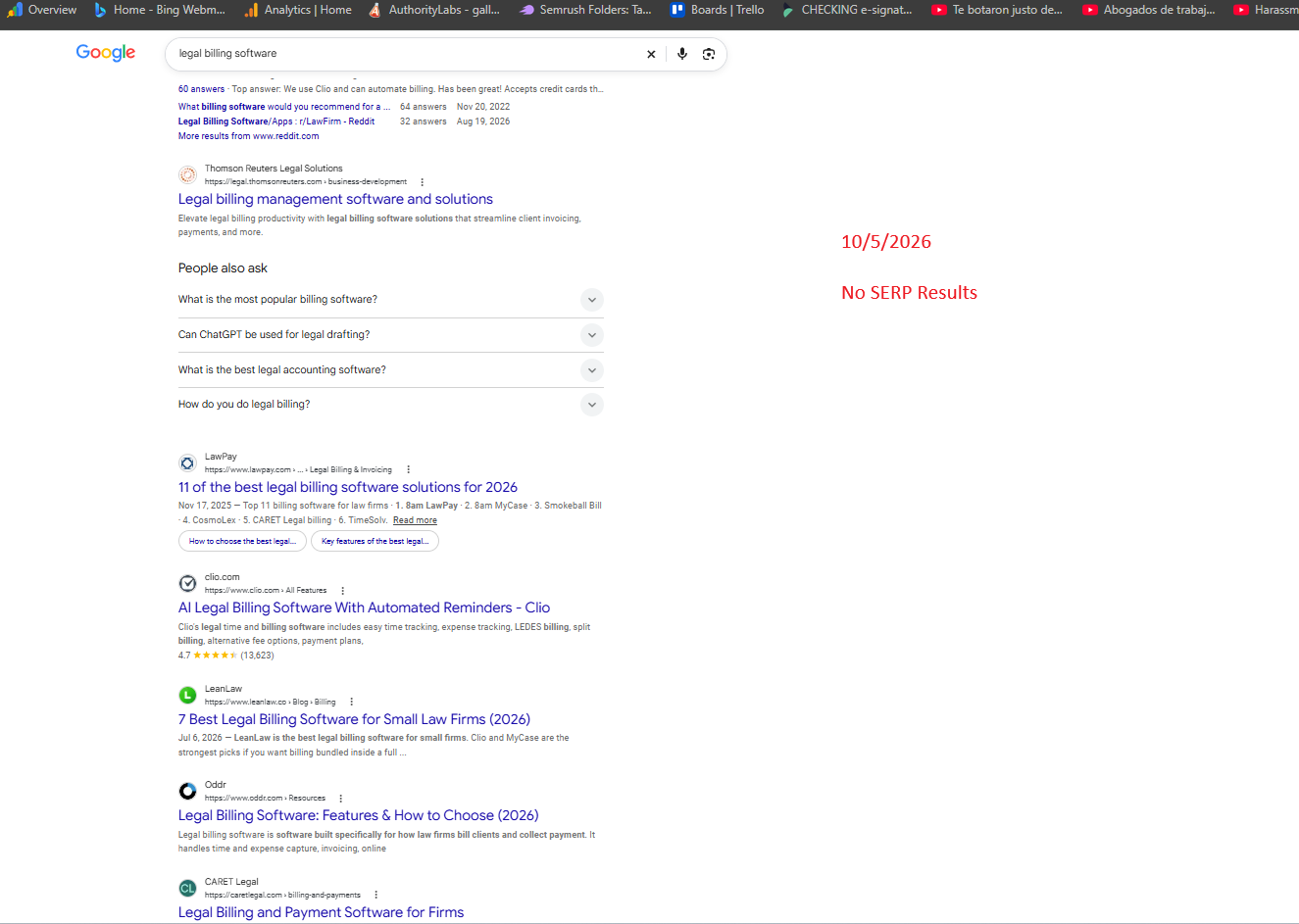
Task: Open CHECKING e-signat... bookmark
Action: pyautogui.click(x=848, y=10)
